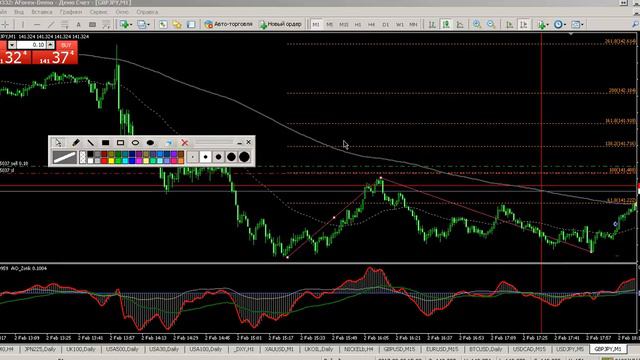The image size is (640, 360).
Task: Insert a text label object
Action: pos(92,24)
